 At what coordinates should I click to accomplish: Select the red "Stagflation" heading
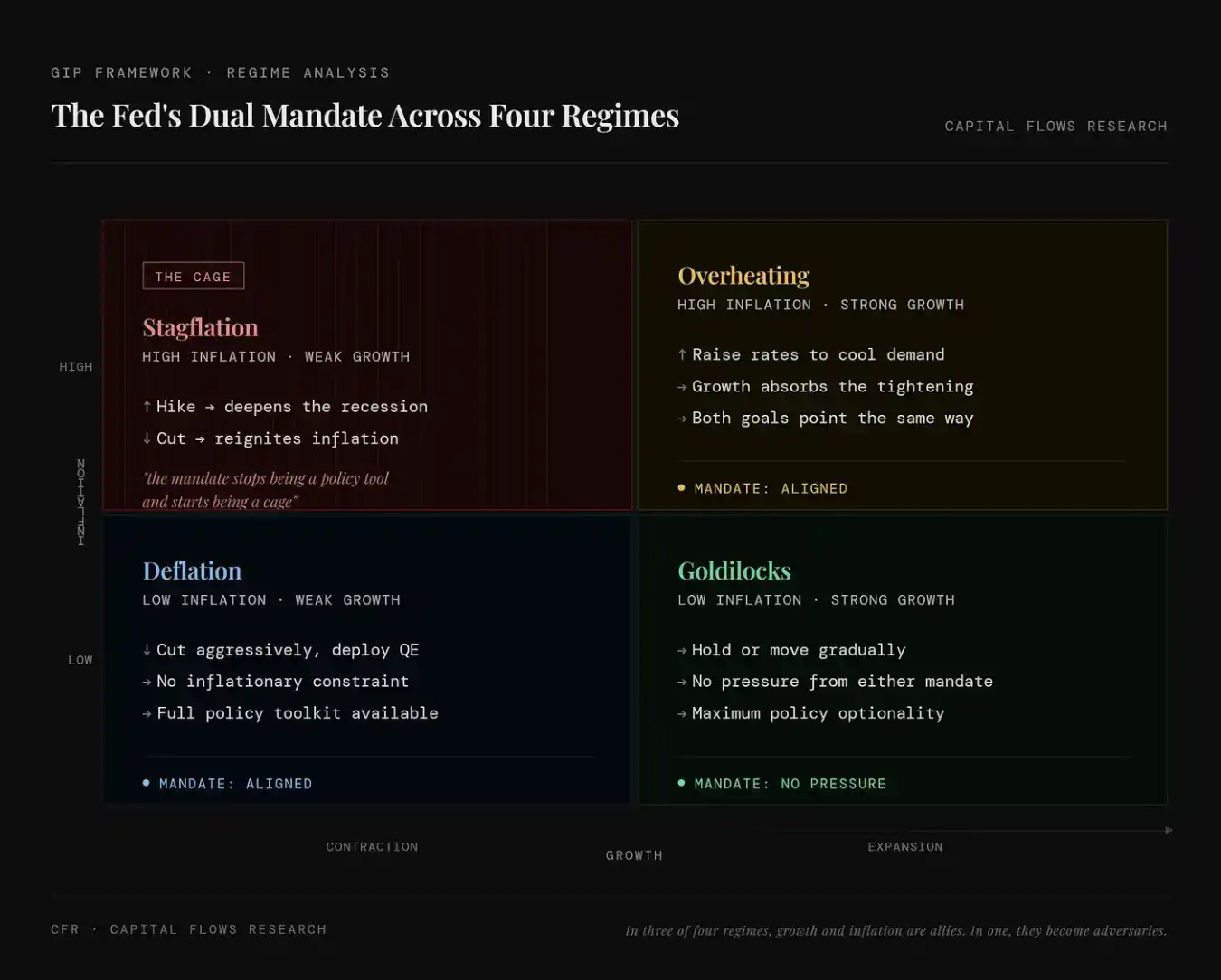(200, 327)
